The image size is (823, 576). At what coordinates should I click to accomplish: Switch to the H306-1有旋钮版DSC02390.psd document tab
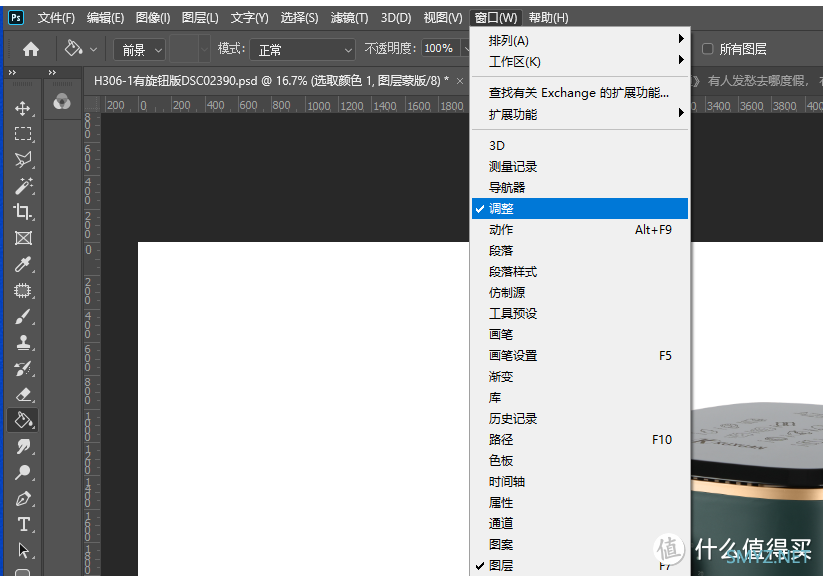point(271,81)
